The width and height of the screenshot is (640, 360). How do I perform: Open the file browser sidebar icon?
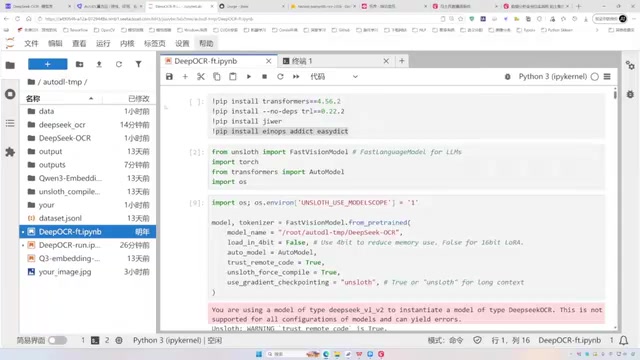pos(10,65)
